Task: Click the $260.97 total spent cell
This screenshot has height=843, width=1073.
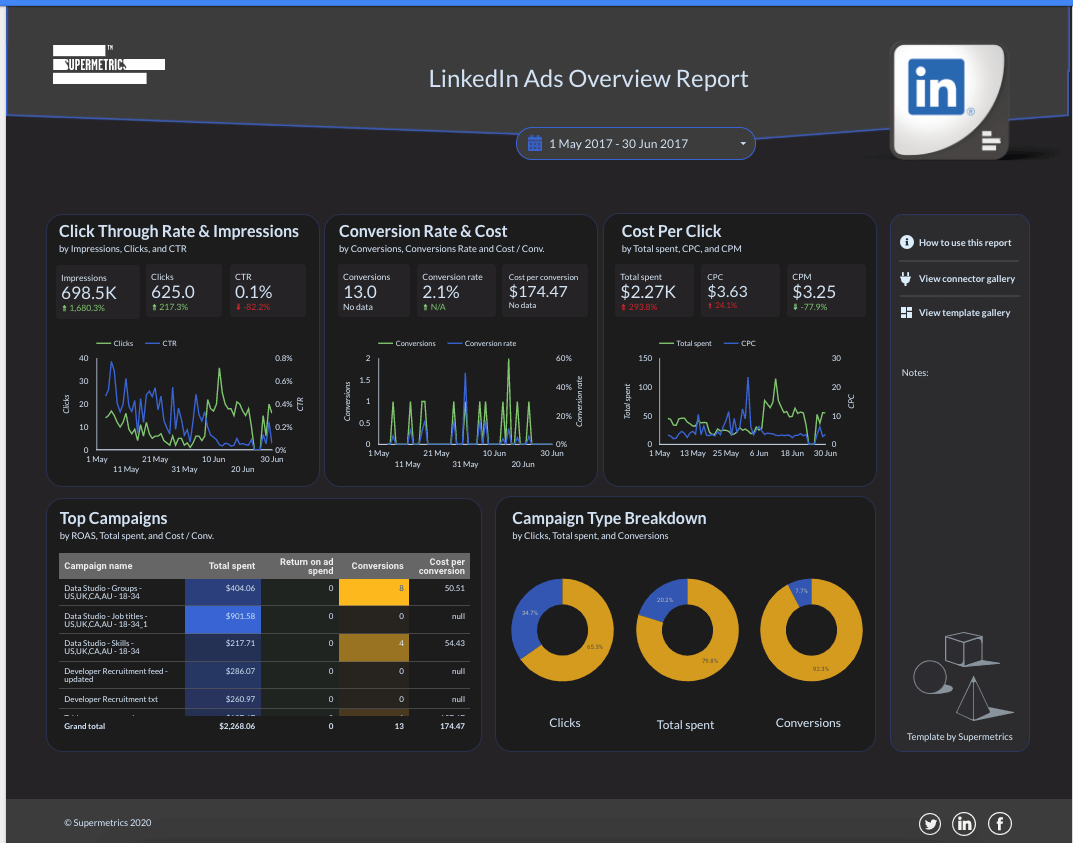Action: (x=223, y=699)
